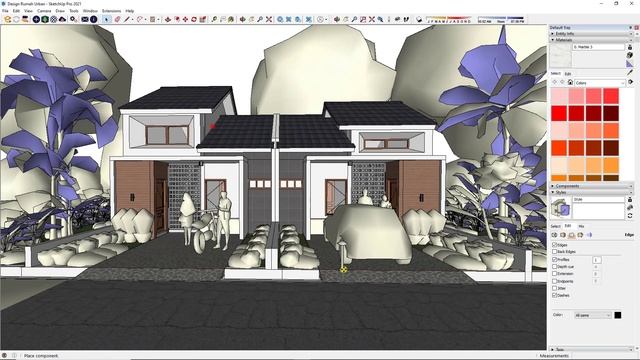The width and height of the screenshot is (640, 360).
Task: Open Shapes tool dropdown arrow
Action: click(158, 20)
